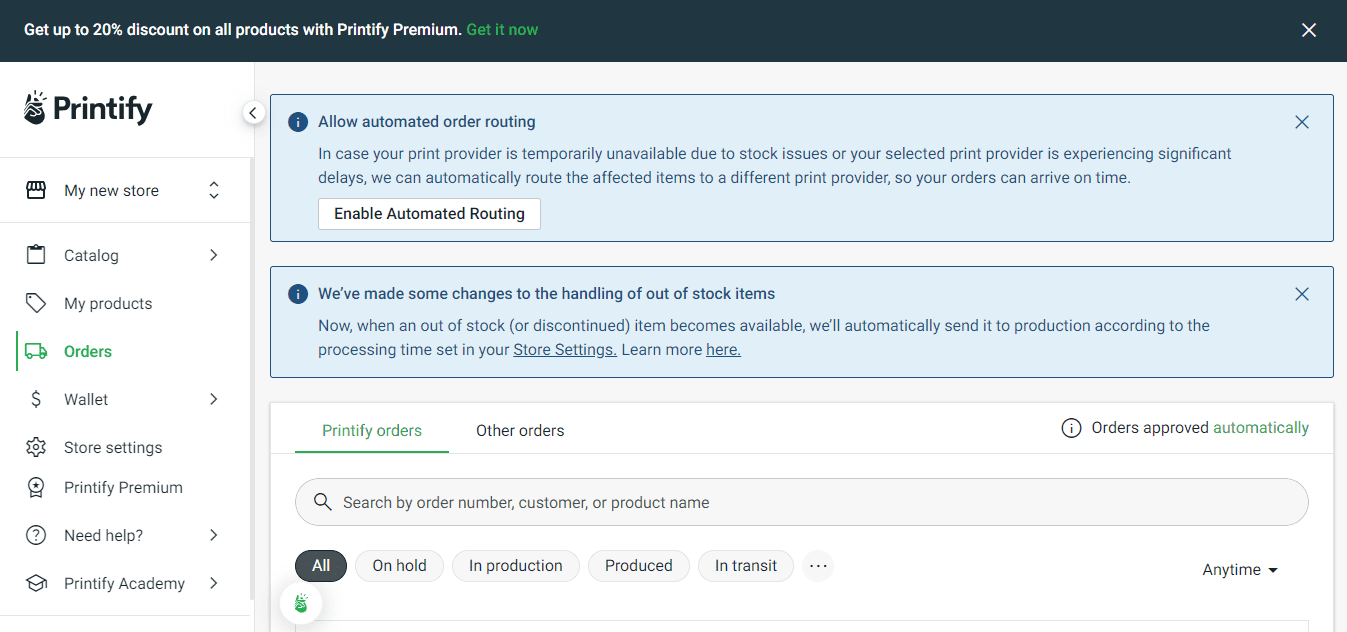The width and height of the screenshot is (1347, 632).
Task: Filter orders by On hold status
Action: point(399,566)
